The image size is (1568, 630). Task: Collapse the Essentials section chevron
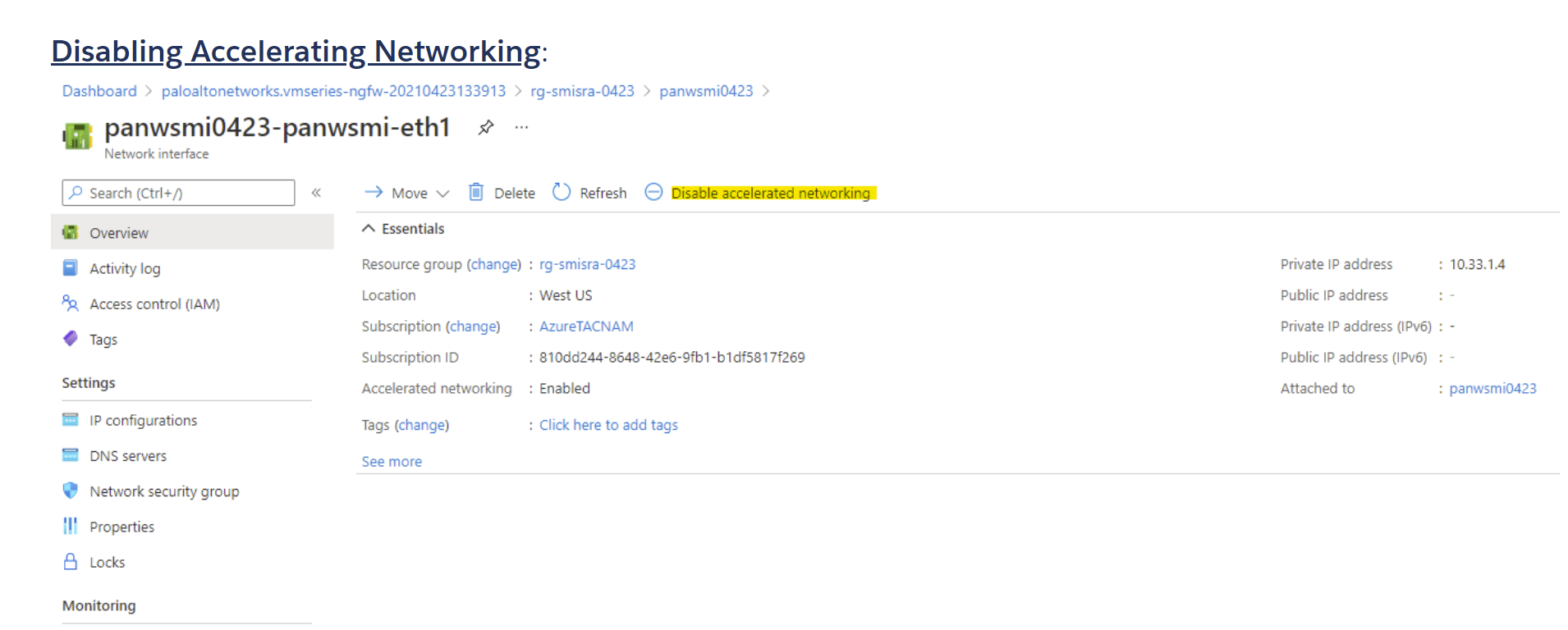click(x=369, y=228)
